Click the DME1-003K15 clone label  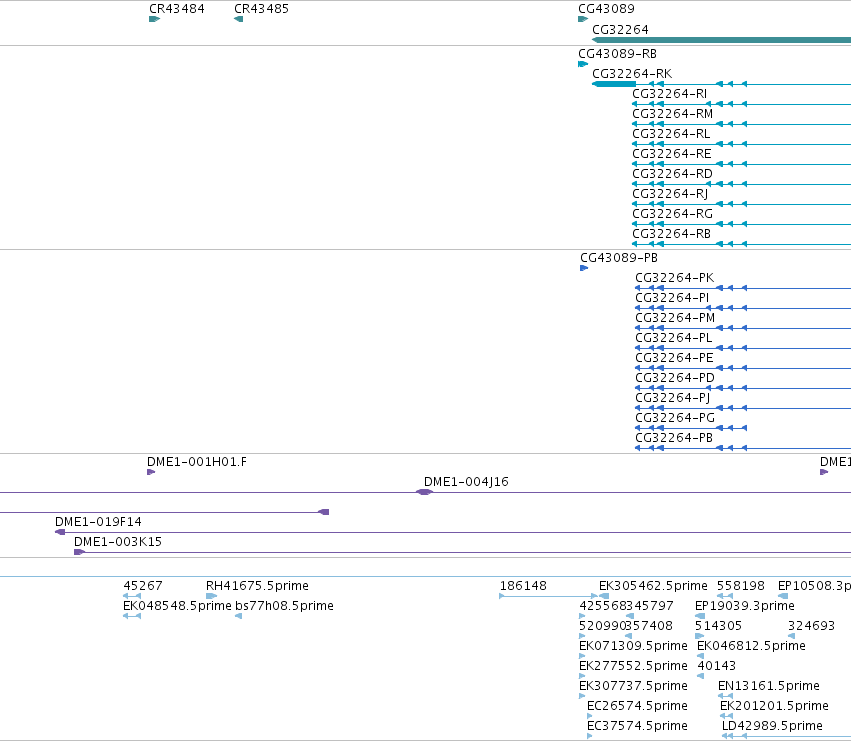point(118,542)
